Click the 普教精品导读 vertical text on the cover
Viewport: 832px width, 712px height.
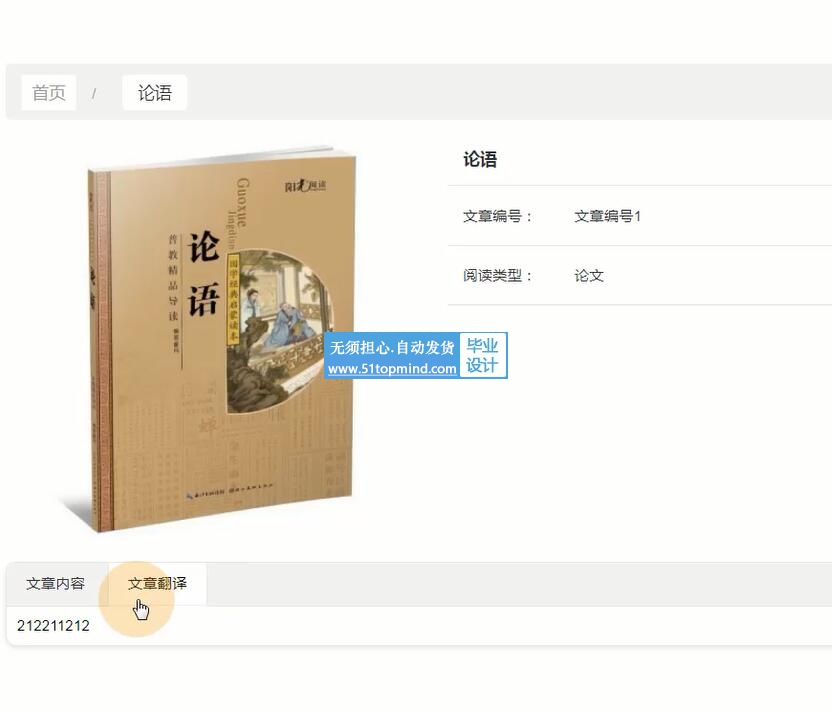click(x=173, y=276)
